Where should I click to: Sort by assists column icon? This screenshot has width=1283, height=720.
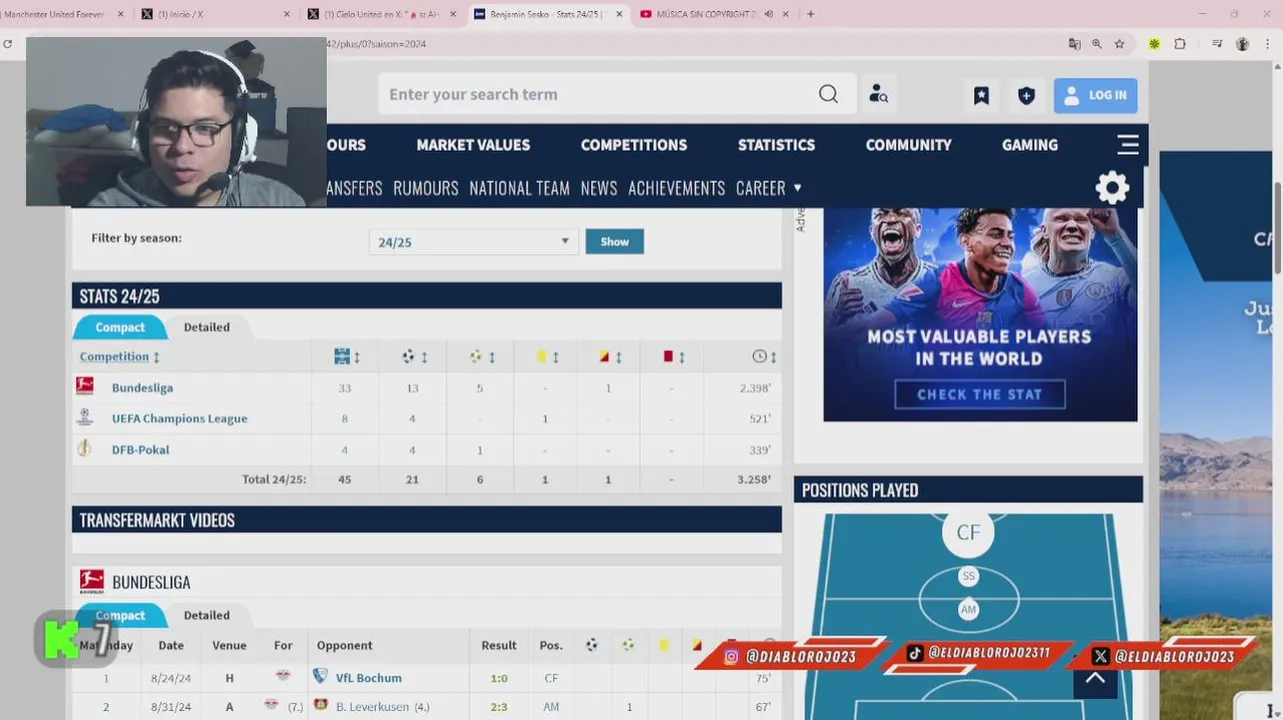pyautogui.click(x=475, y=356)
